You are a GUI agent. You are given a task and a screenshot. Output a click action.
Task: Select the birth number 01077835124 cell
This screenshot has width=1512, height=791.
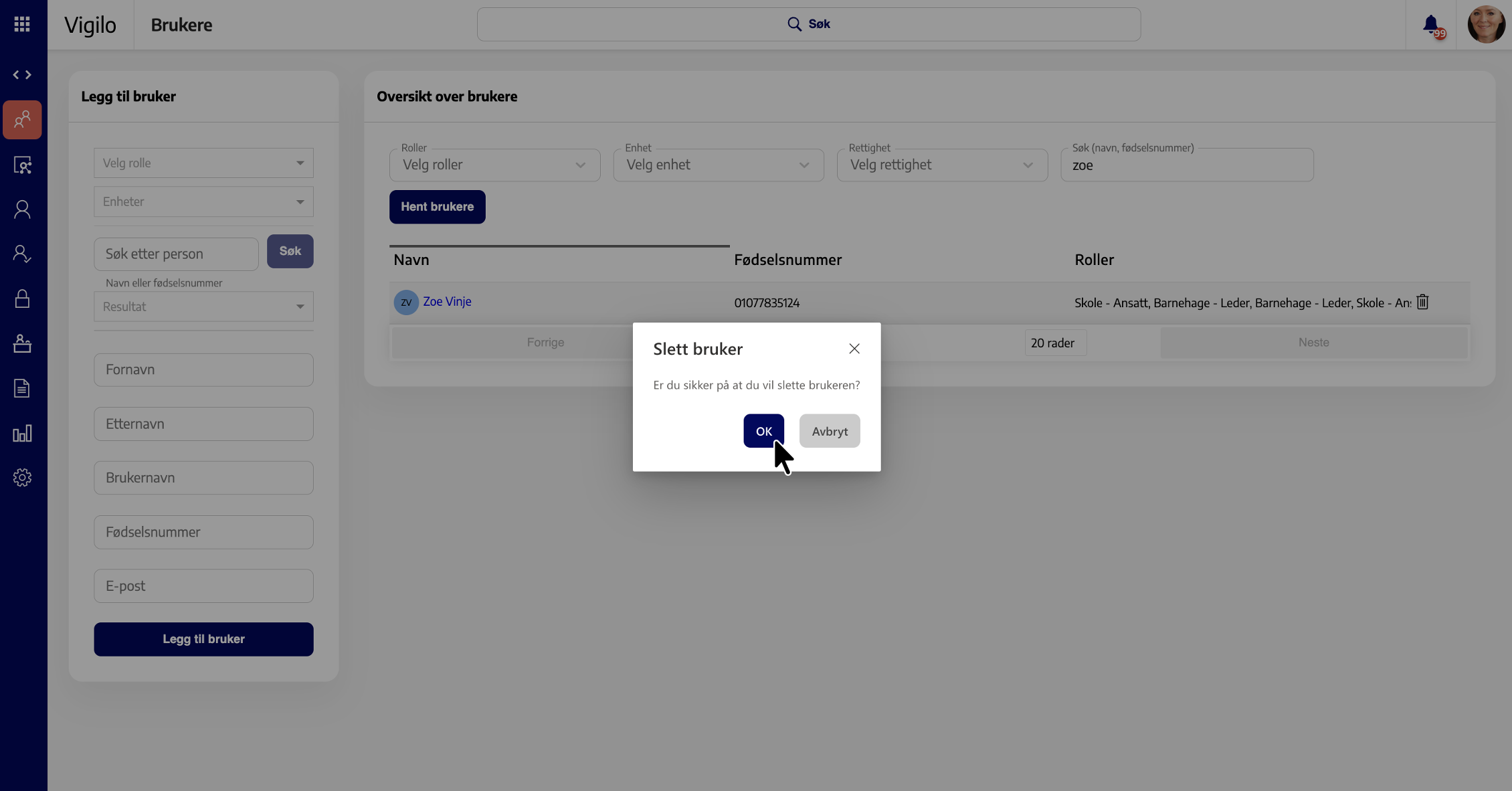(767, 303)
